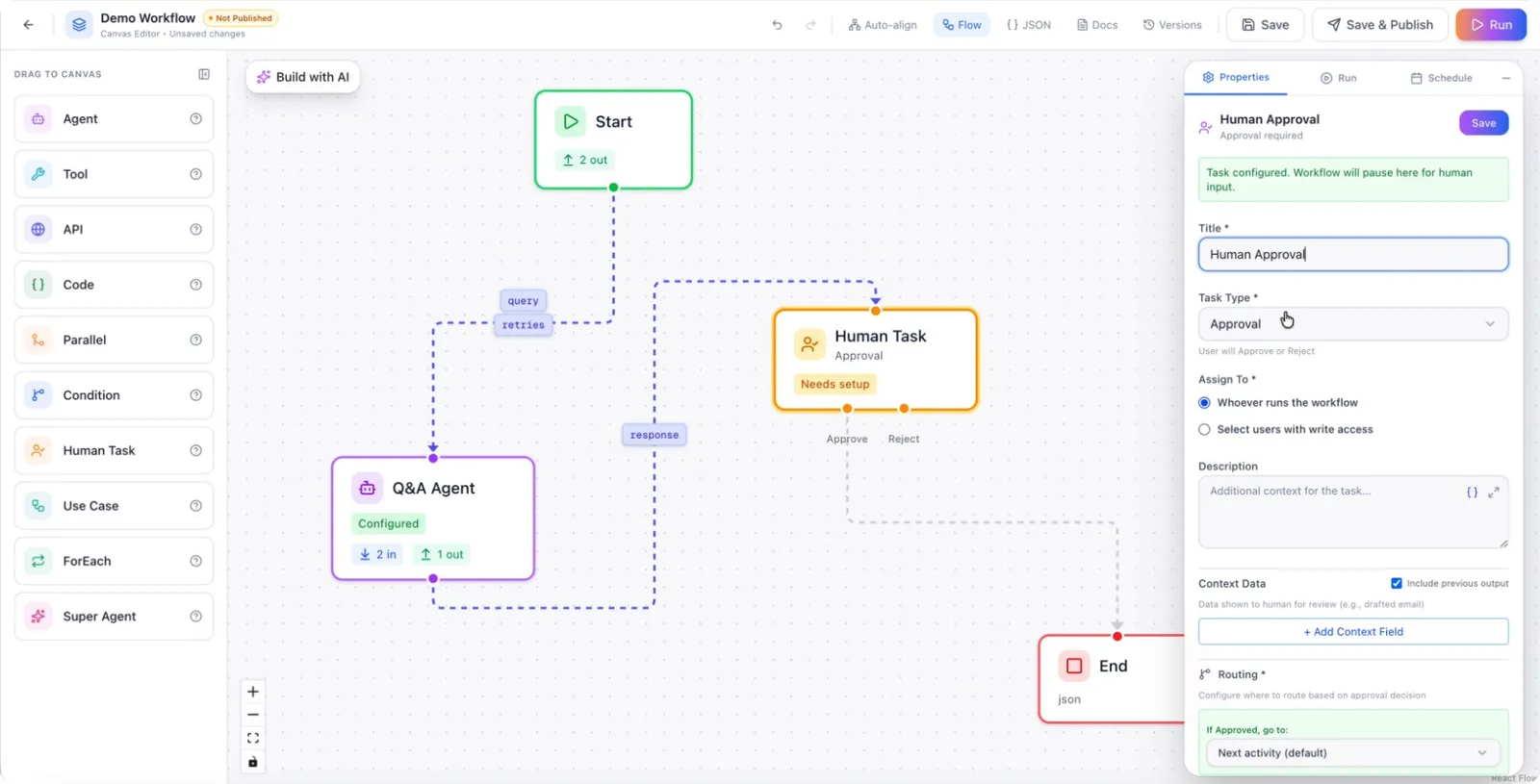The height and width of the screenshot is (784, 1540).
Task: Open 'If Approved, go to' dropdown
Action: 1352,753
